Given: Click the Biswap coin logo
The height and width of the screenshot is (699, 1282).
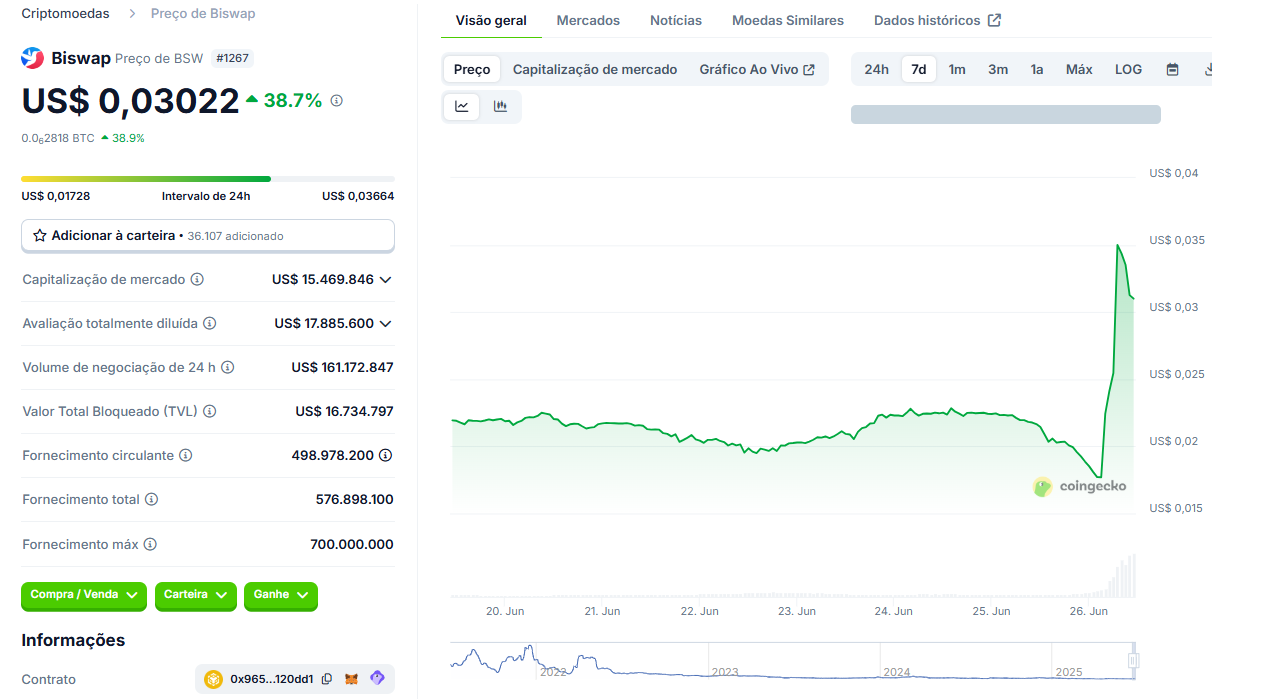Looking at the screenshot, I should (32, 58).
